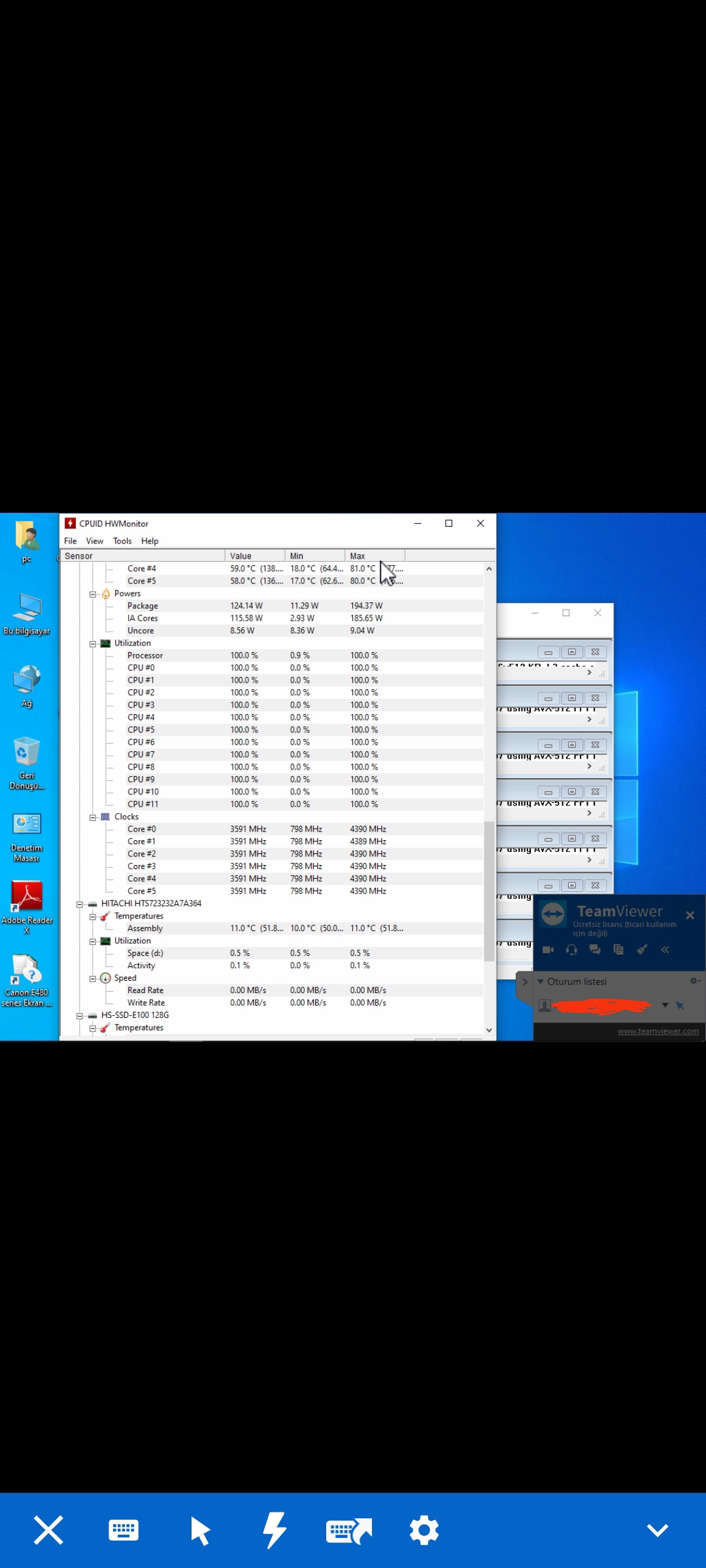Open the View menu in HWMonitor
The width and height of the screenshot is (706, 1568).
(x=95, y=541)
